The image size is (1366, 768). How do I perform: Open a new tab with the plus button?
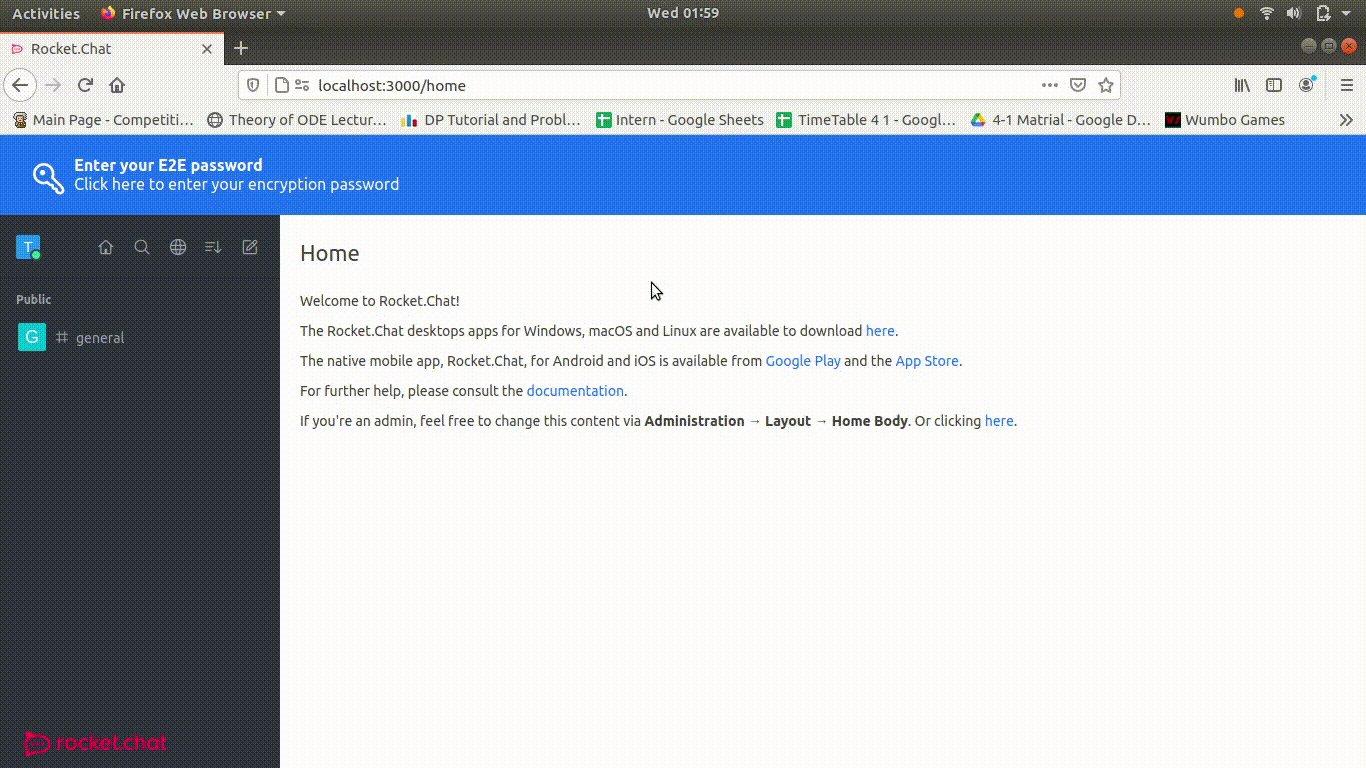(240, 48)
